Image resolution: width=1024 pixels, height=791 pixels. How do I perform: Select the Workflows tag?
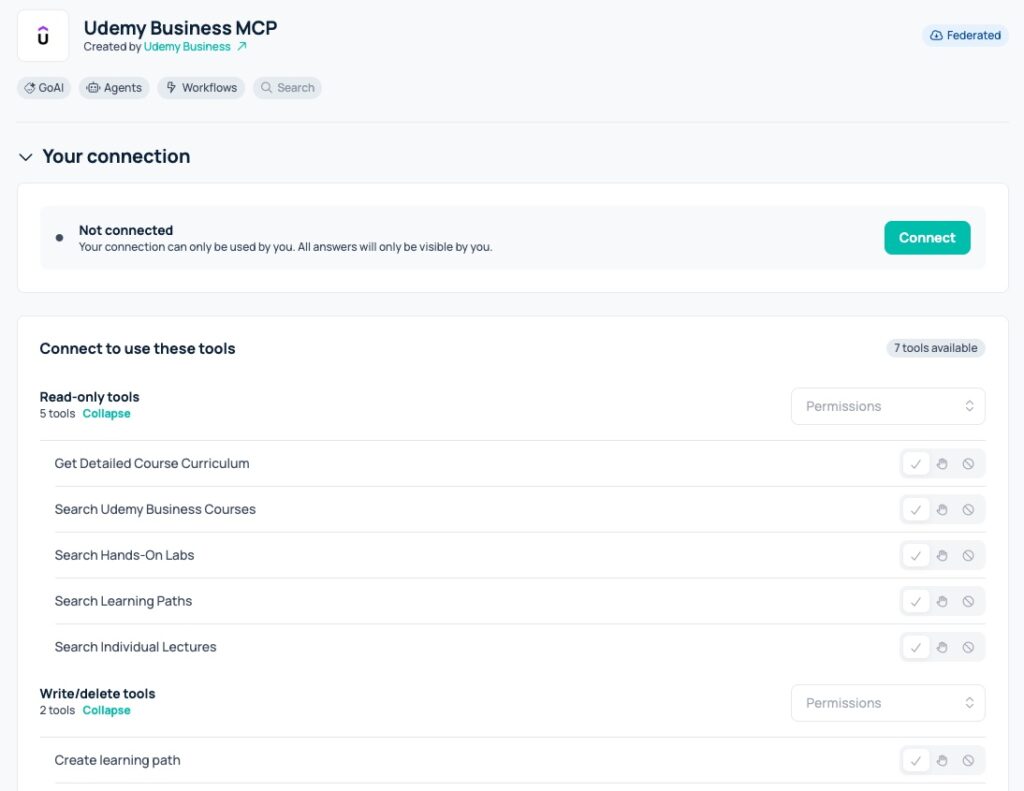[201, 88]
